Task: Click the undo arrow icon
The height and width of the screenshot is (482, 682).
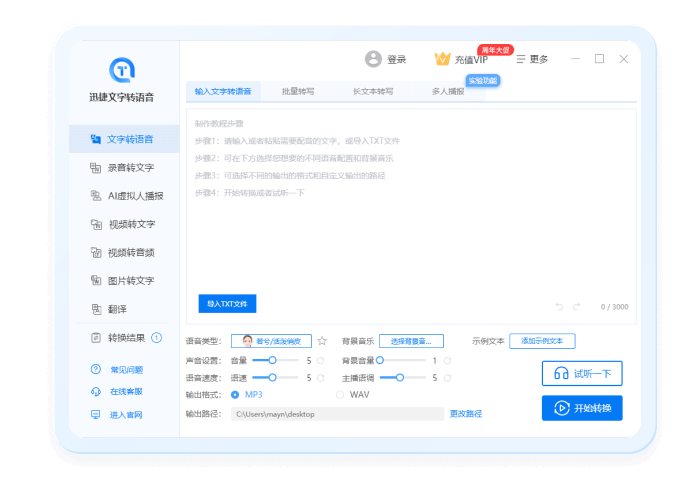Action: click(x=559, y=307)
